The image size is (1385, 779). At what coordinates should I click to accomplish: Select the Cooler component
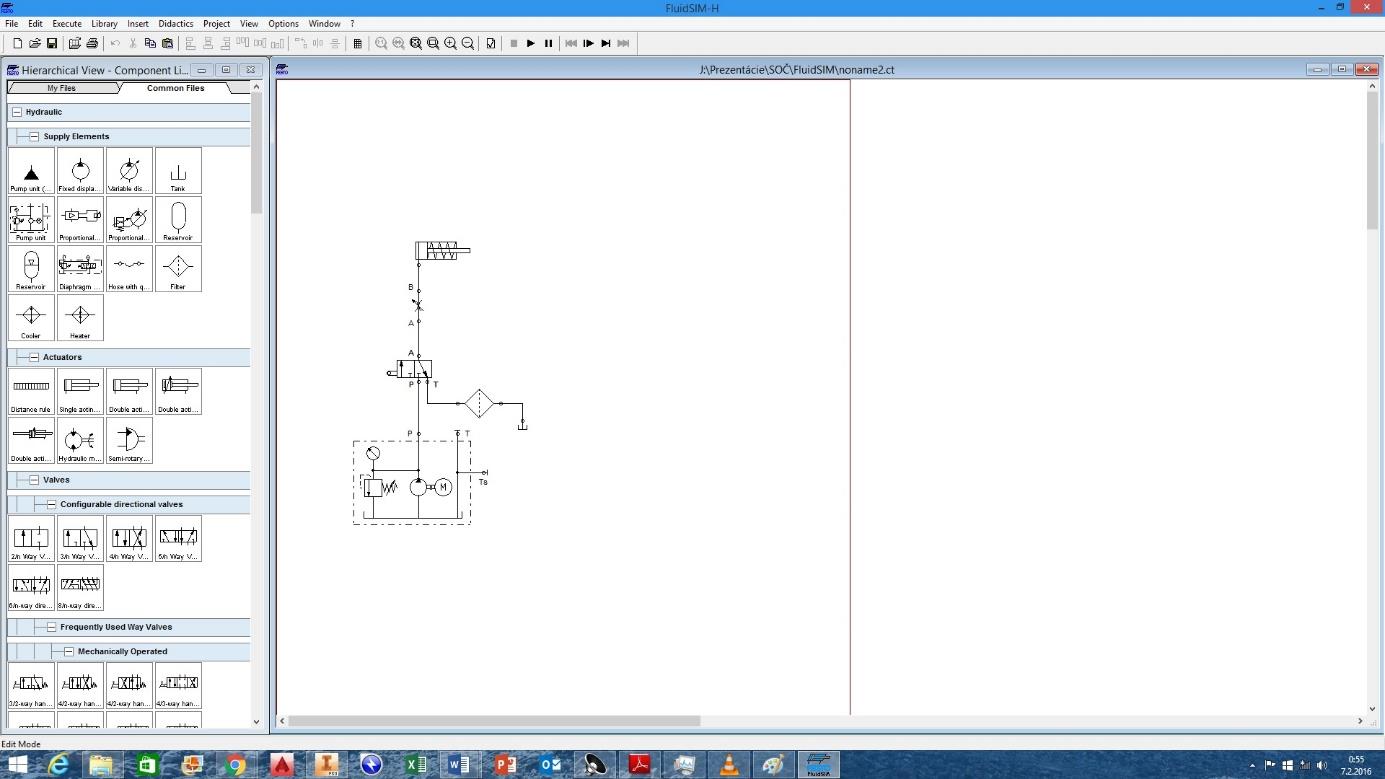point(31,317)
